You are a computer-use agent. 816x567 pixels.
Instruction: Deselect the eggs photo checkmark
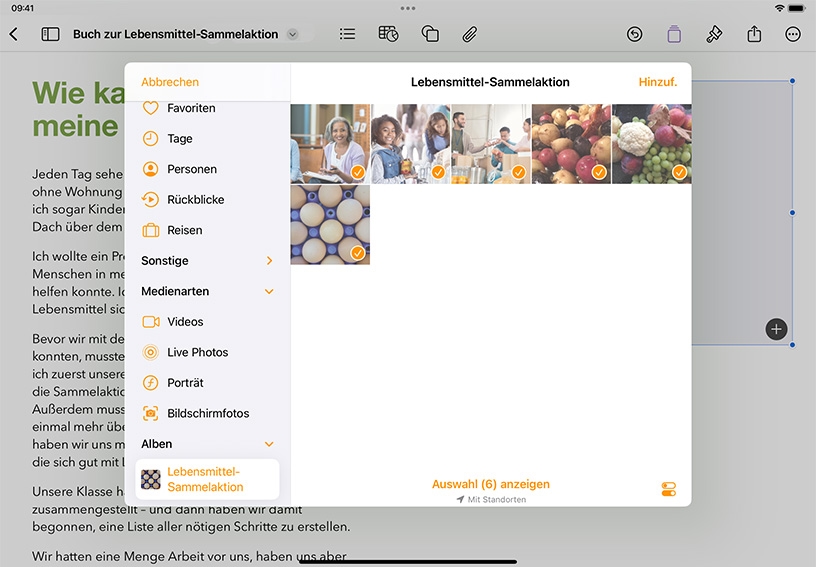pyautogui.click(x=358, y=253)
